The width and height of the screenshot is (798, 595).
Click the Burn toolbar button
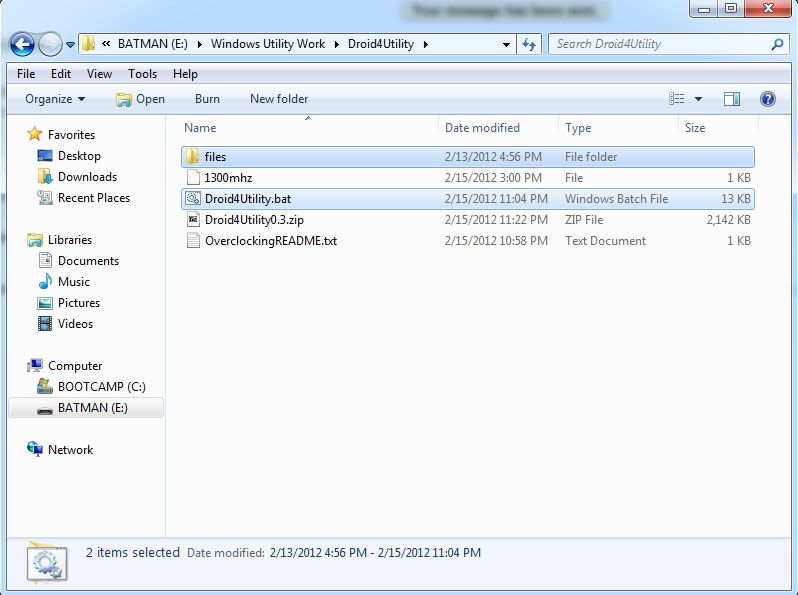[x=207, y=99]
